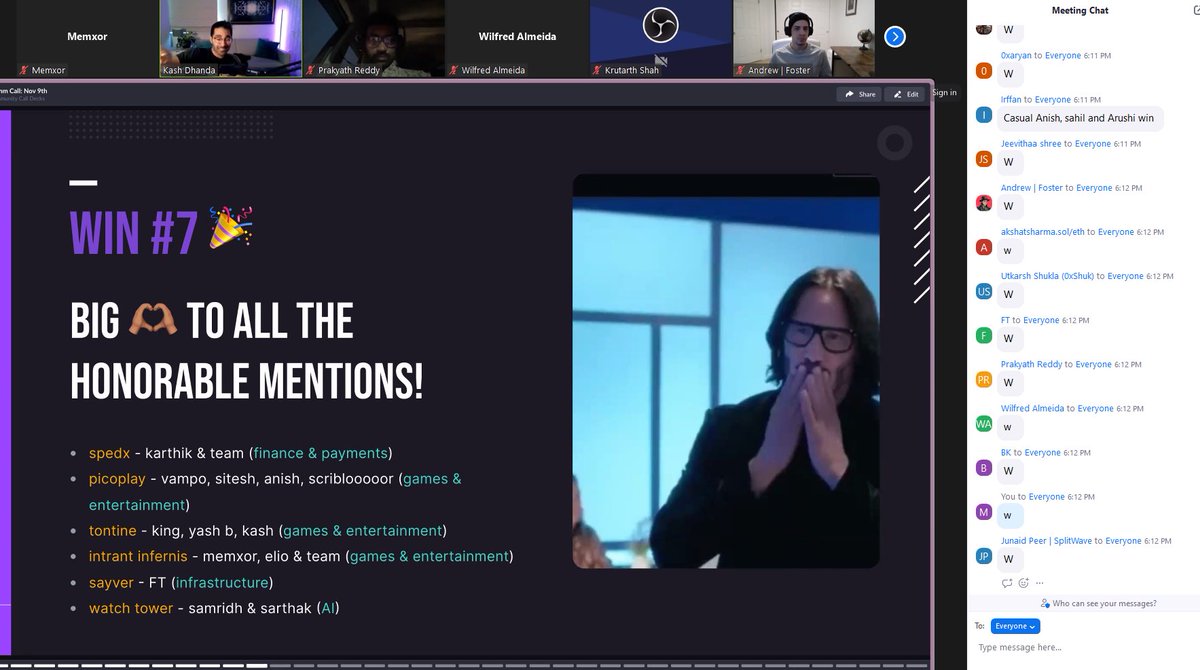
Task: Click Share in the slide deck toolbar
Action: (x=860, y=94)
